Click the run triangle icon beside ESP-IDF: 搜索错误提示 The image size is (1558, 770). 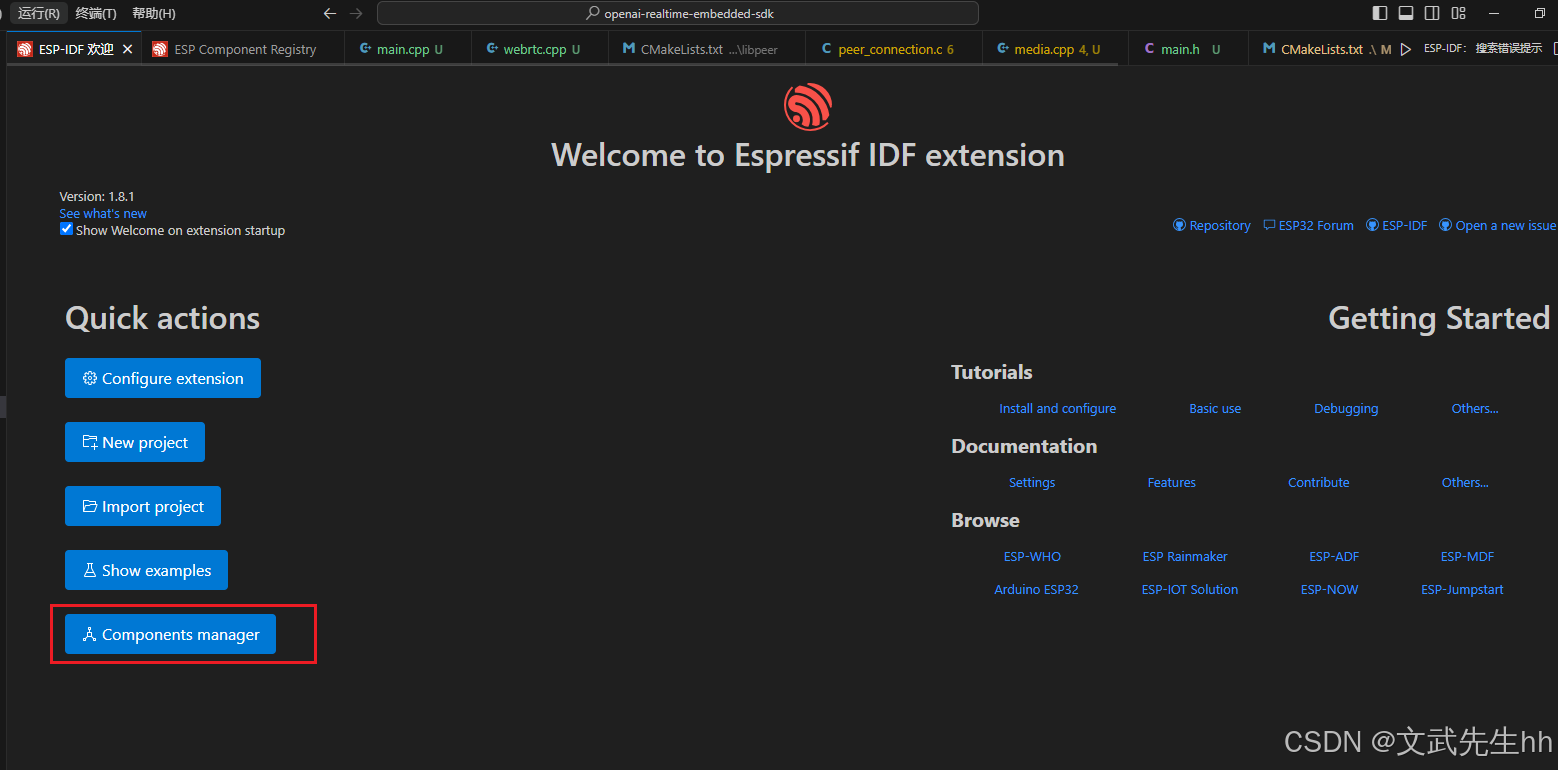click(1406, 49)
